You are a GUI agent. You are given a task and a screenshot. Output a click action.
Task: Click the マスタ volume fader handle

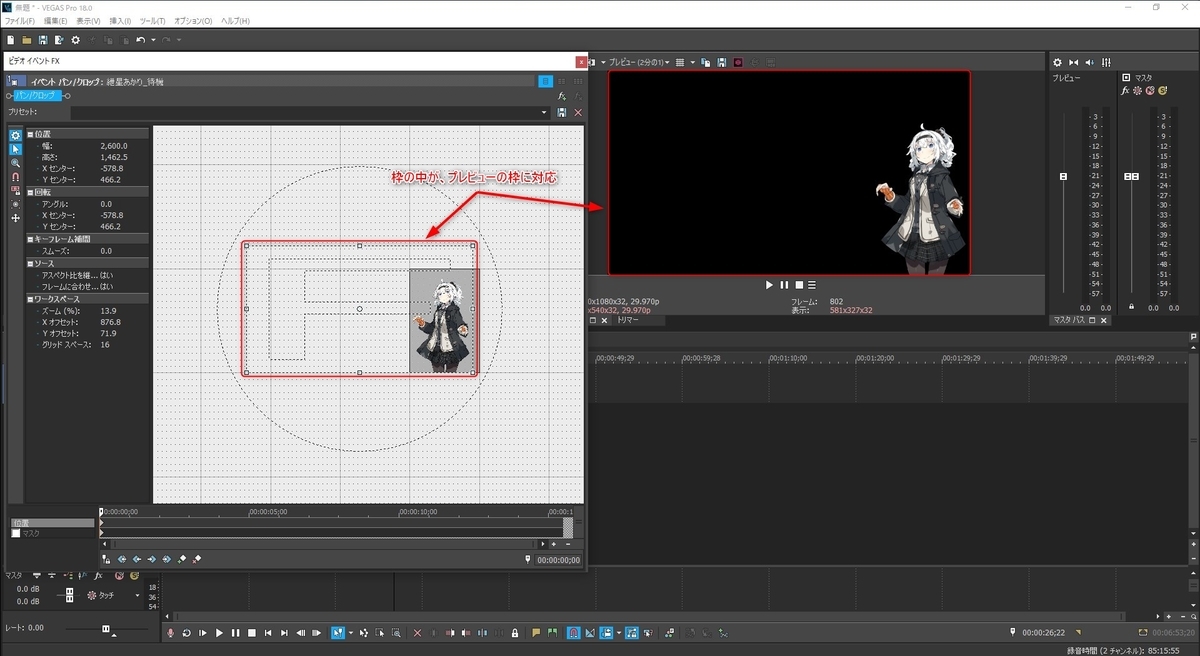coord(1131,177)
